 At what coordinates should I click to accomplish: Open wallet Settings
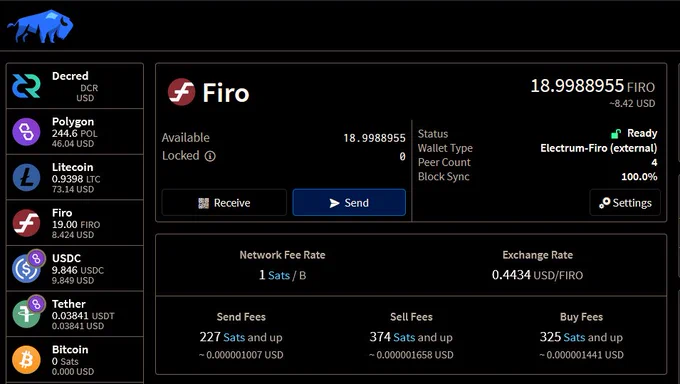tap(625, 203)
